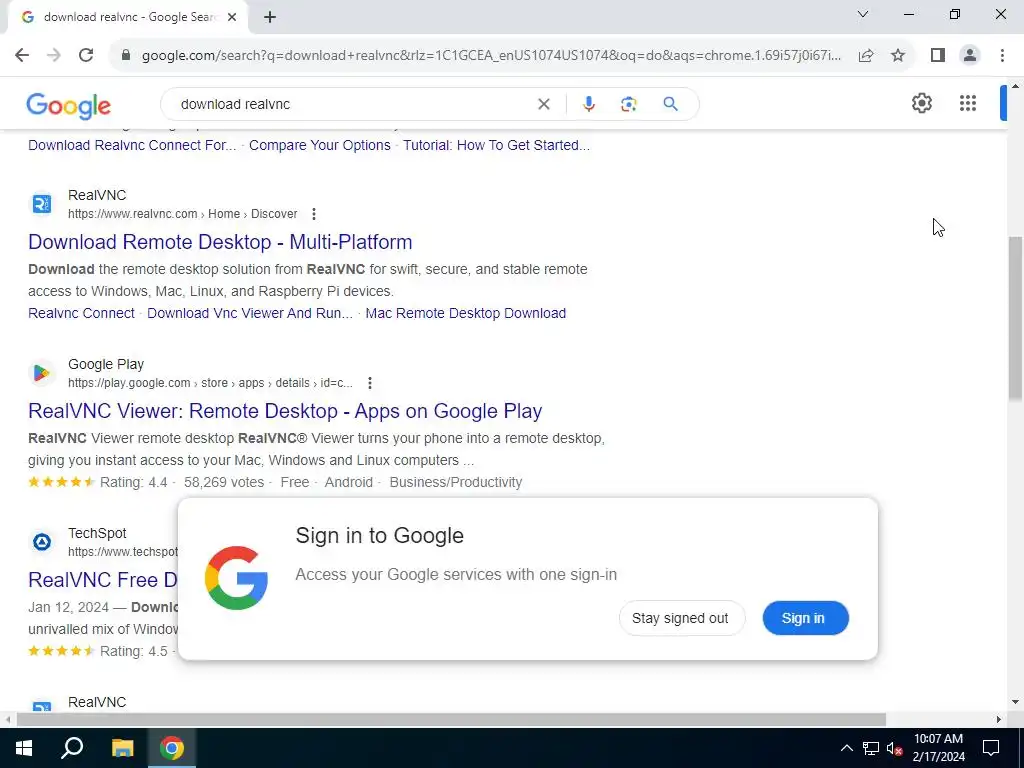Click Chrome icon in taskbar
The image size is (1024, 768).
(172, 748)
